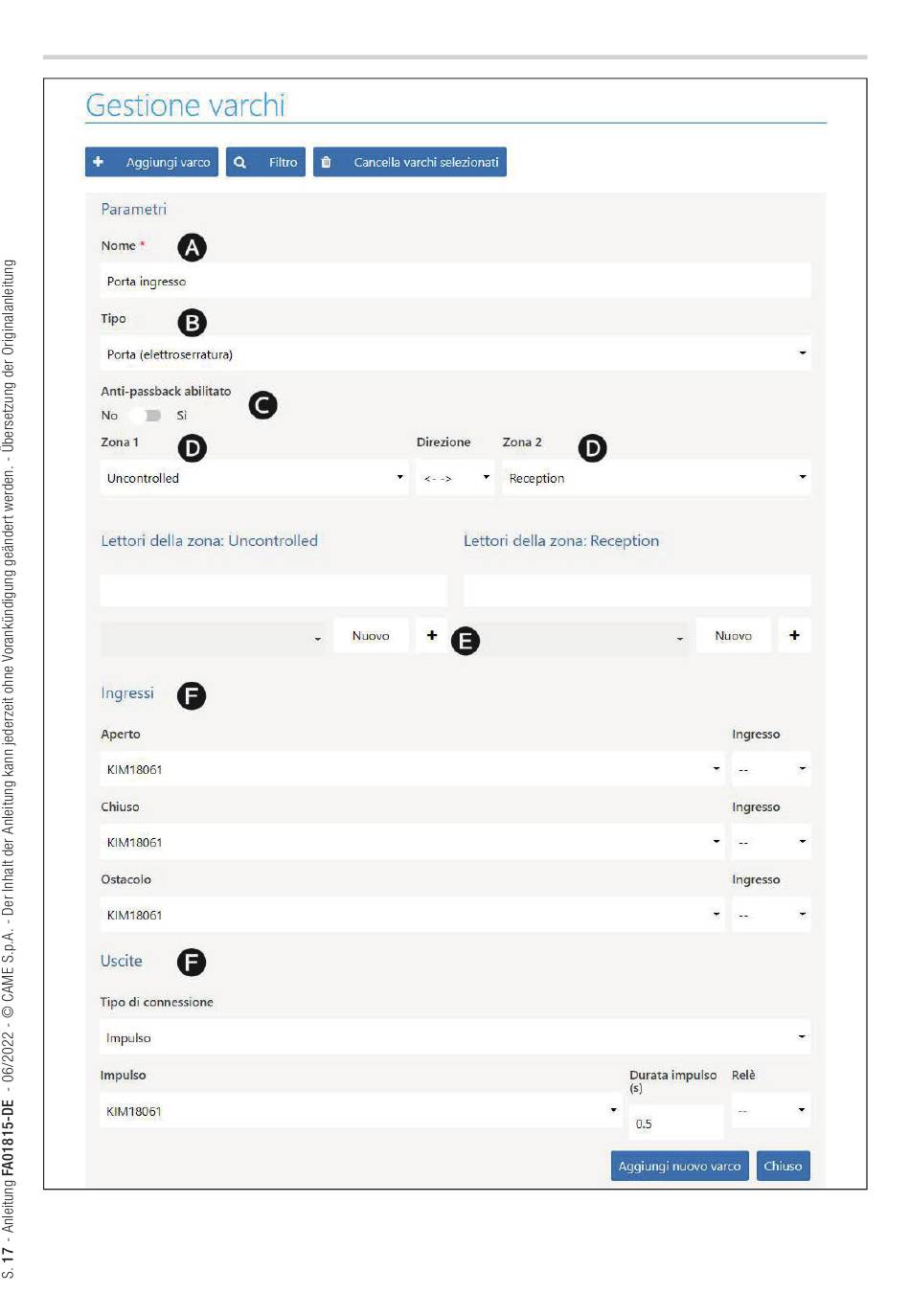Open the Aperto device dropdown
The width and height of the screenshot is (910, 1316).
pos(412,768)
